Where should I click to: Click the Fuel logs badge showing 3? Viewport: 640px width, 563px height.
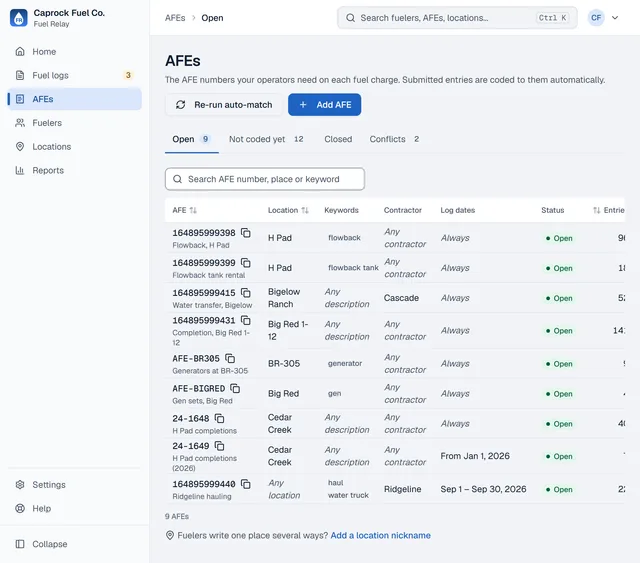[128, 75]
